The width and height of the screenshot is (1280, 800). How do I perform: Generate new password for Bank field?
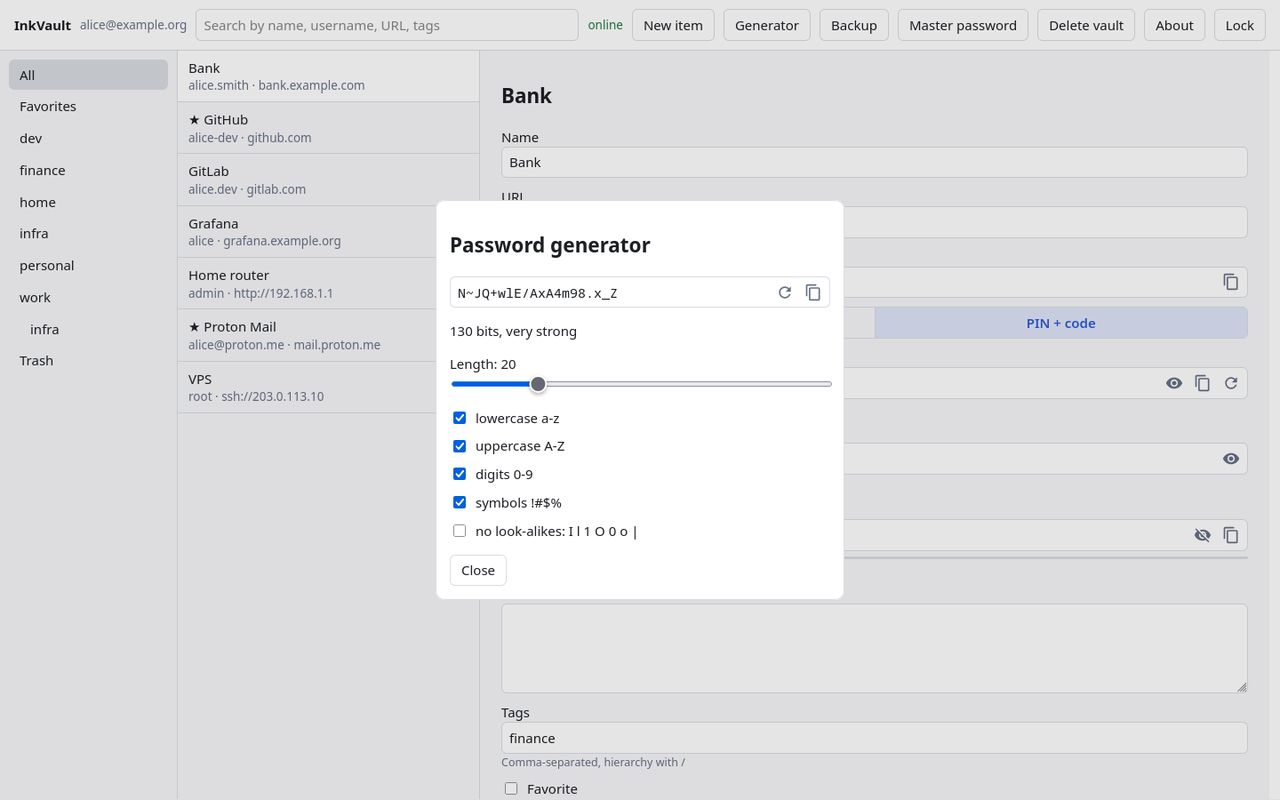pyautogui.click(x=1231, y=383)
